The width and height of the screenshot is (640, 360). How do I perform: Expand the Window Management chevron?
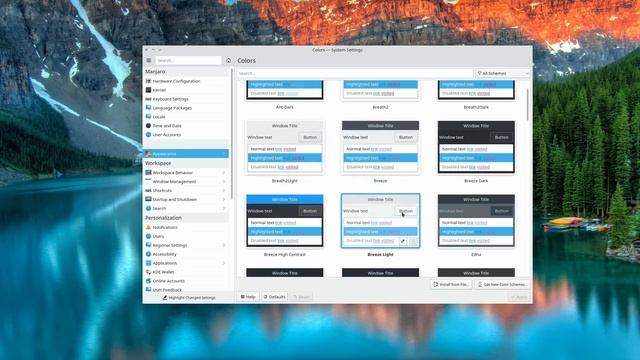(224, 182)
